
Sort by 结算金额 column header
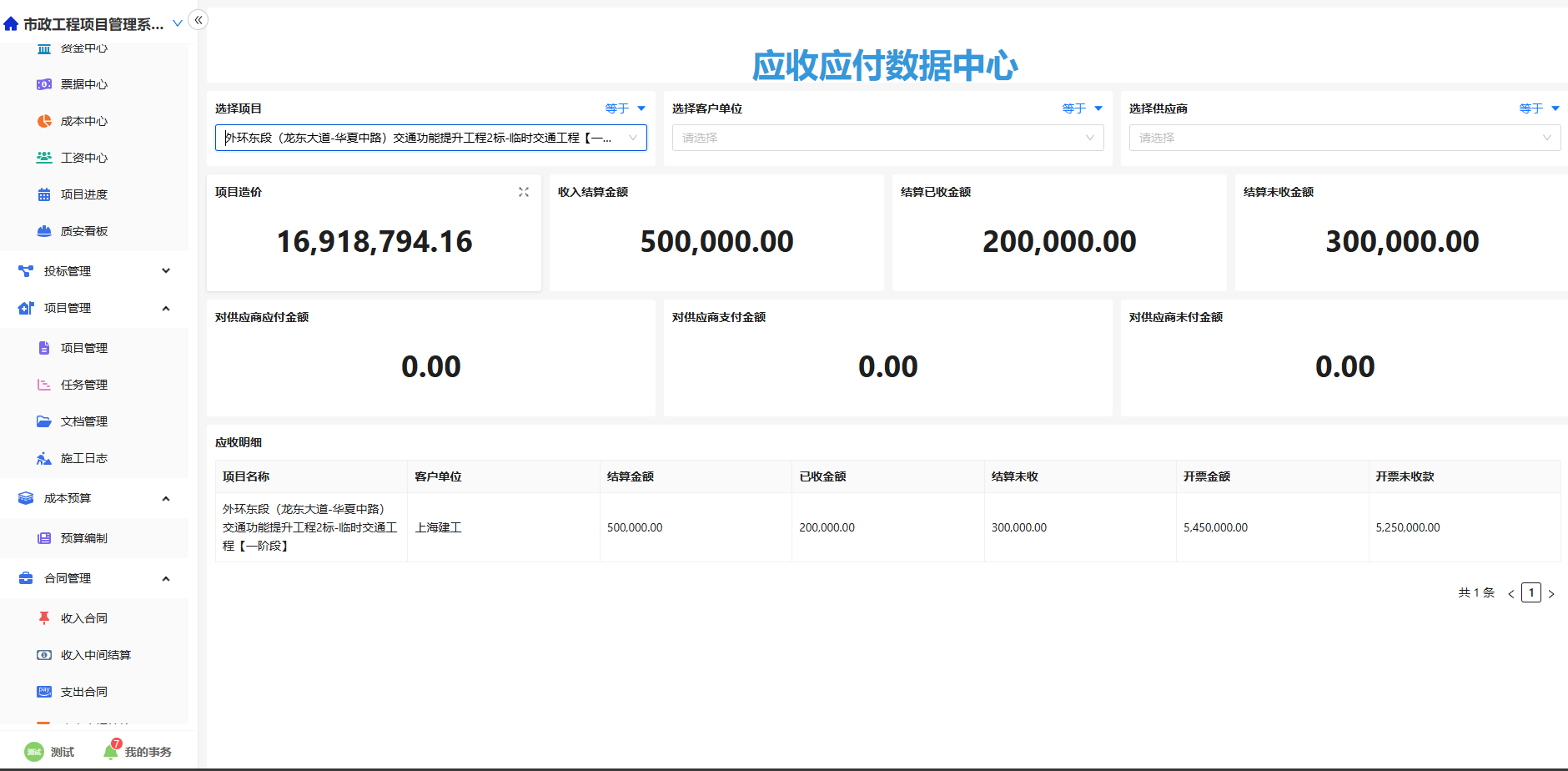(x=631, y=476)
